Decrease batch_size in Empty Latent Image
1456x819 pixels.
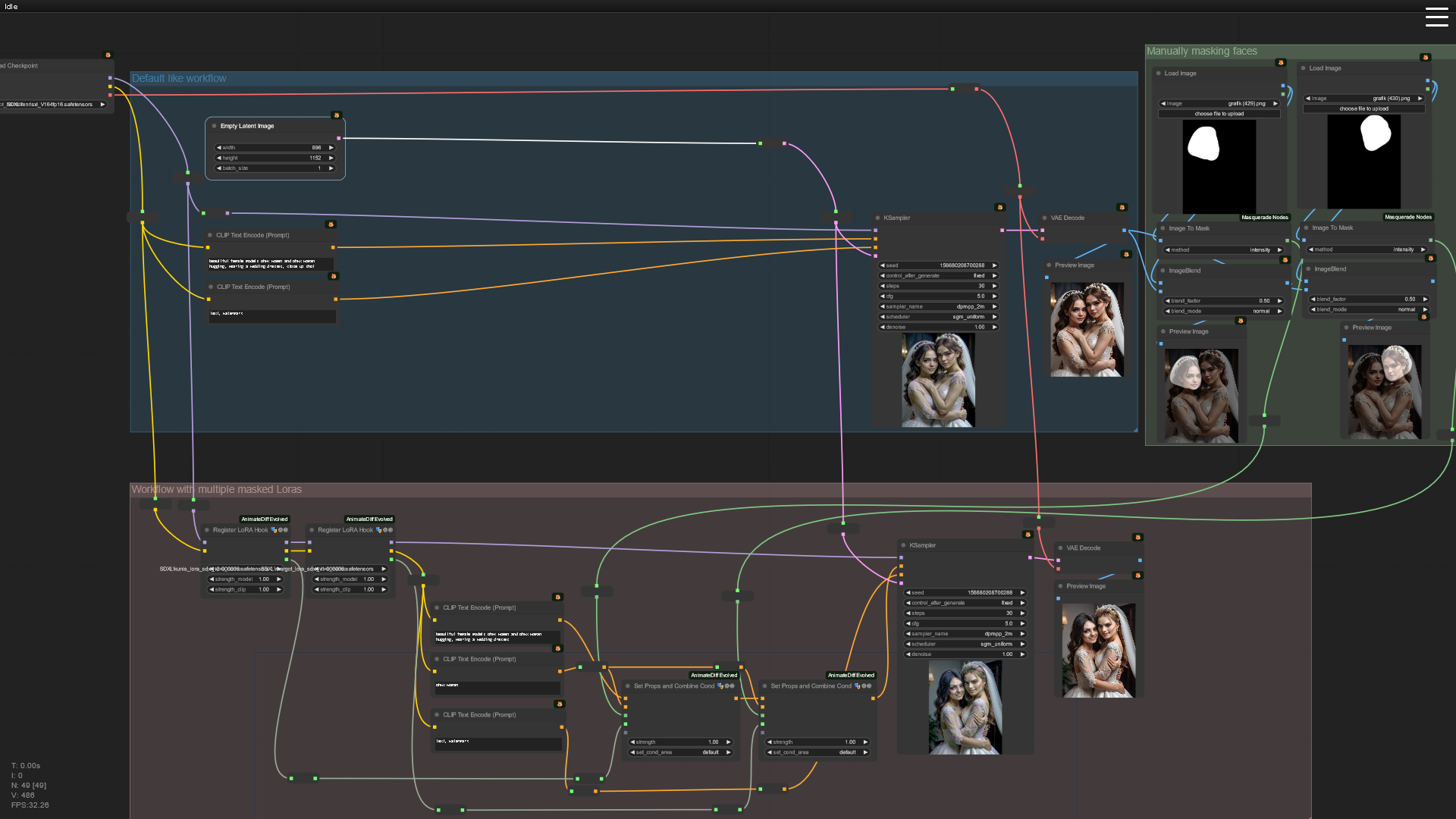click(x=219, y=168)
